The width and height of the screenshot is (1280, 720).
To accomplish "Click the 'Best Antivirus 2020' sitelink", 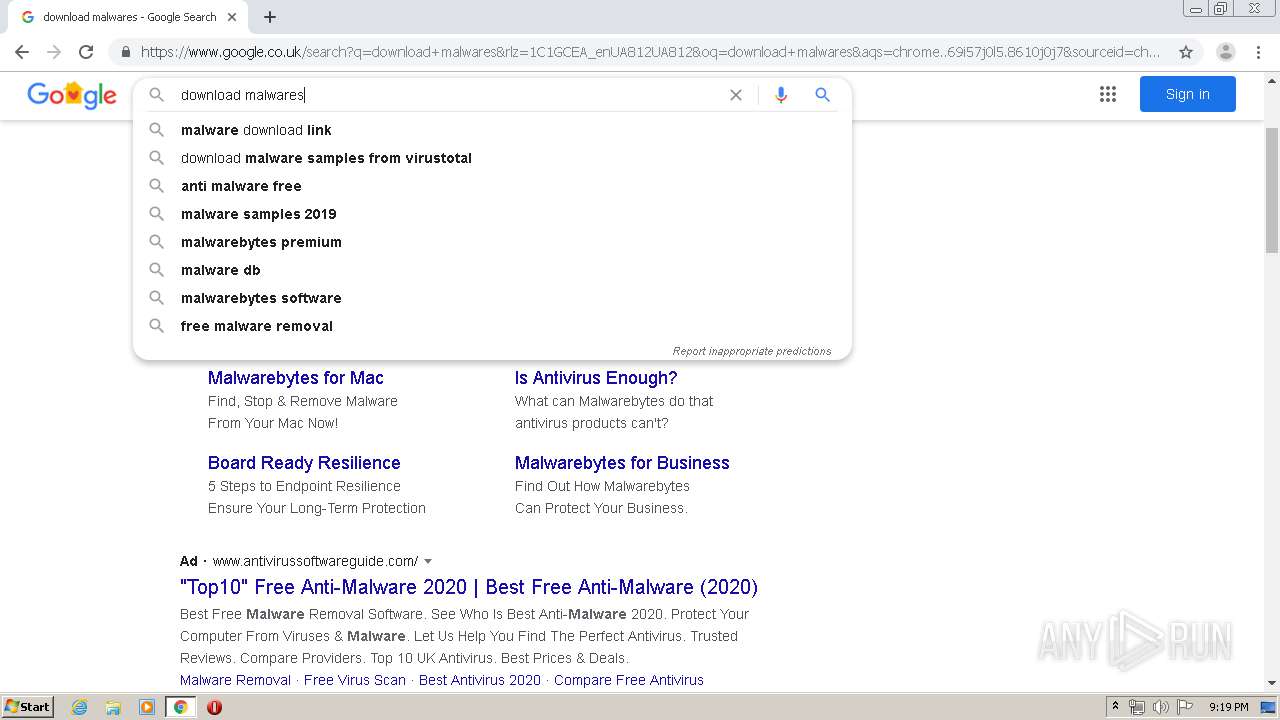I will [x=480, y=680].
